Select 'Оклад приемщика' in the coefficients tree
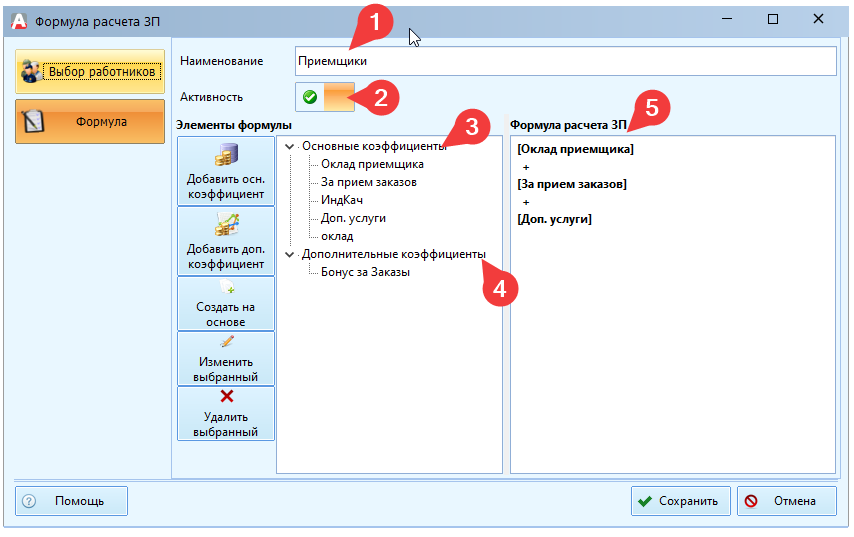 [x=372, y=164]
